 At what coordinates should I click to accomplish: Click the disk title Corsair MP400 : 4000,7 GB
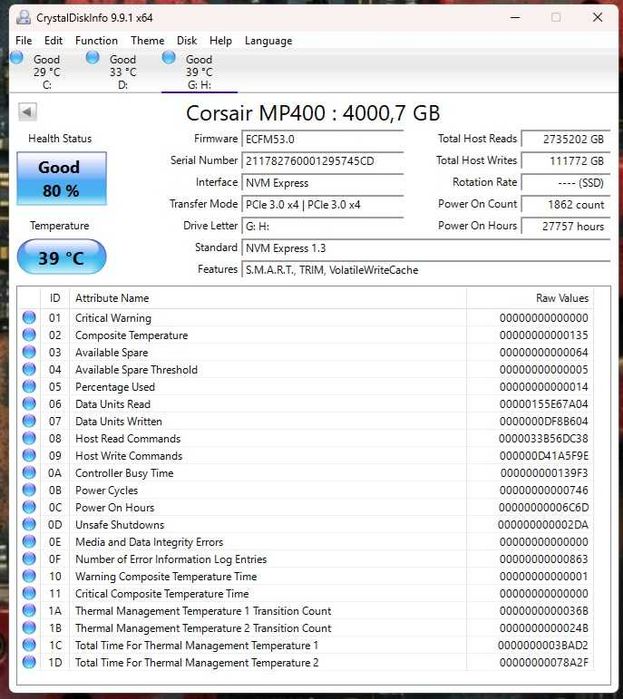coord(313,113)
